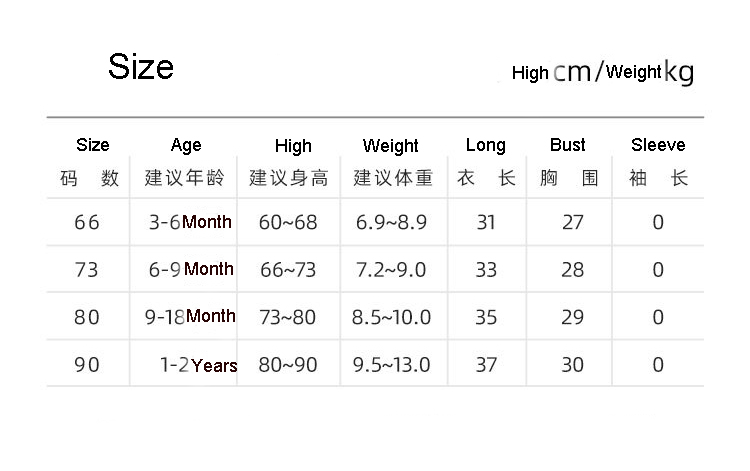Click the 9.5~13.0 weight cell
Viewport: 750px width, 471px height.
[391, 365]
